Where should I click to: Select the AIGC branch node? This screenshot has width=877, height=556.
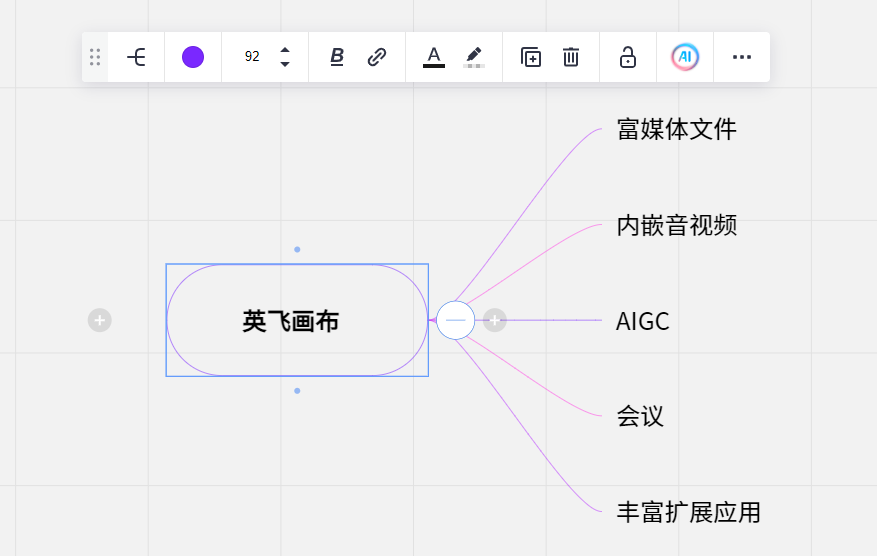pos(643,321)
